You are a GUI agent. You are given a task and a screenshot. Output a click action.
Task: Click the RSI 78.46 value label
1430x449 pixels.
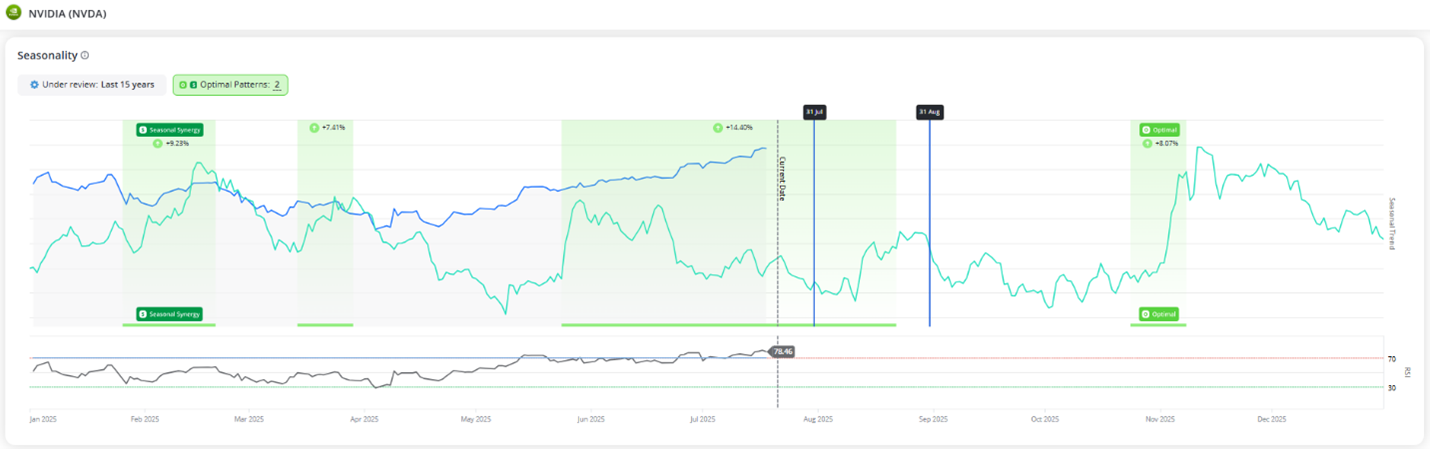(783, 352)
